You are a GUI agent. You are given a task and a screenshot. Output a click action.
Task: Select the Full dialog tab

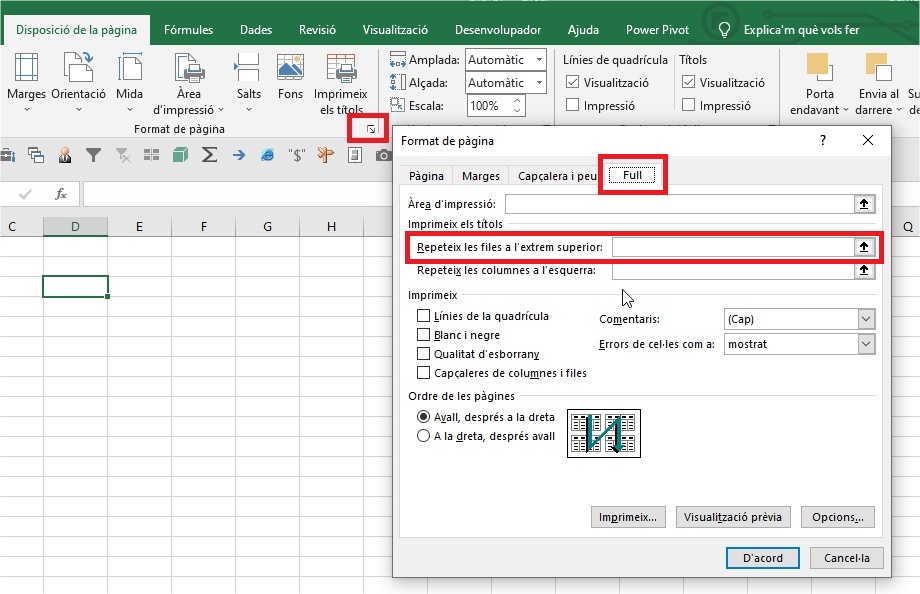coord(632,175)
